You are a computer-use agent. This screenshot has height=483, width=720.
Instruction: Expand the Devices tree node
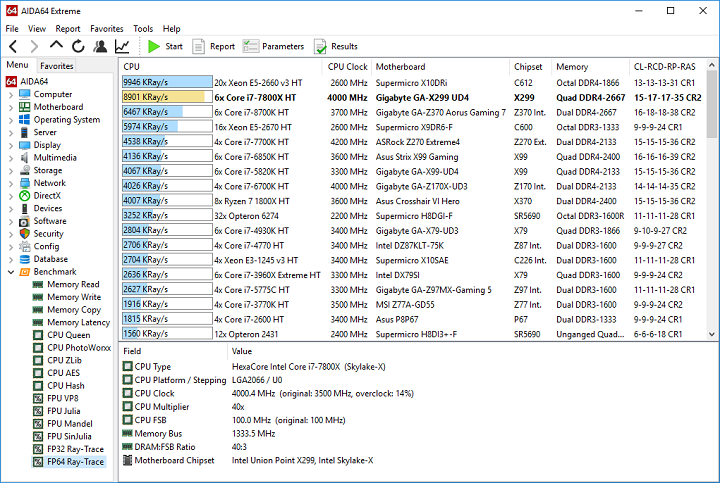(x=11, y=209)
